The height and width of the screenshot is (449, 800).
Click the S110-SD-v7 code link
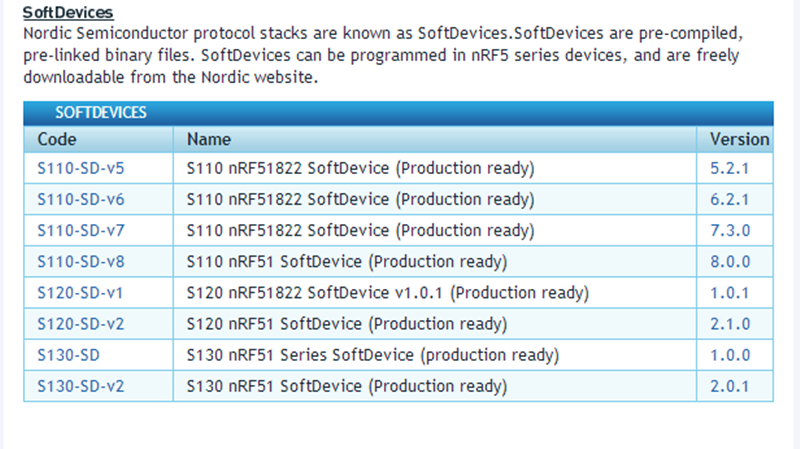[80, 231]
